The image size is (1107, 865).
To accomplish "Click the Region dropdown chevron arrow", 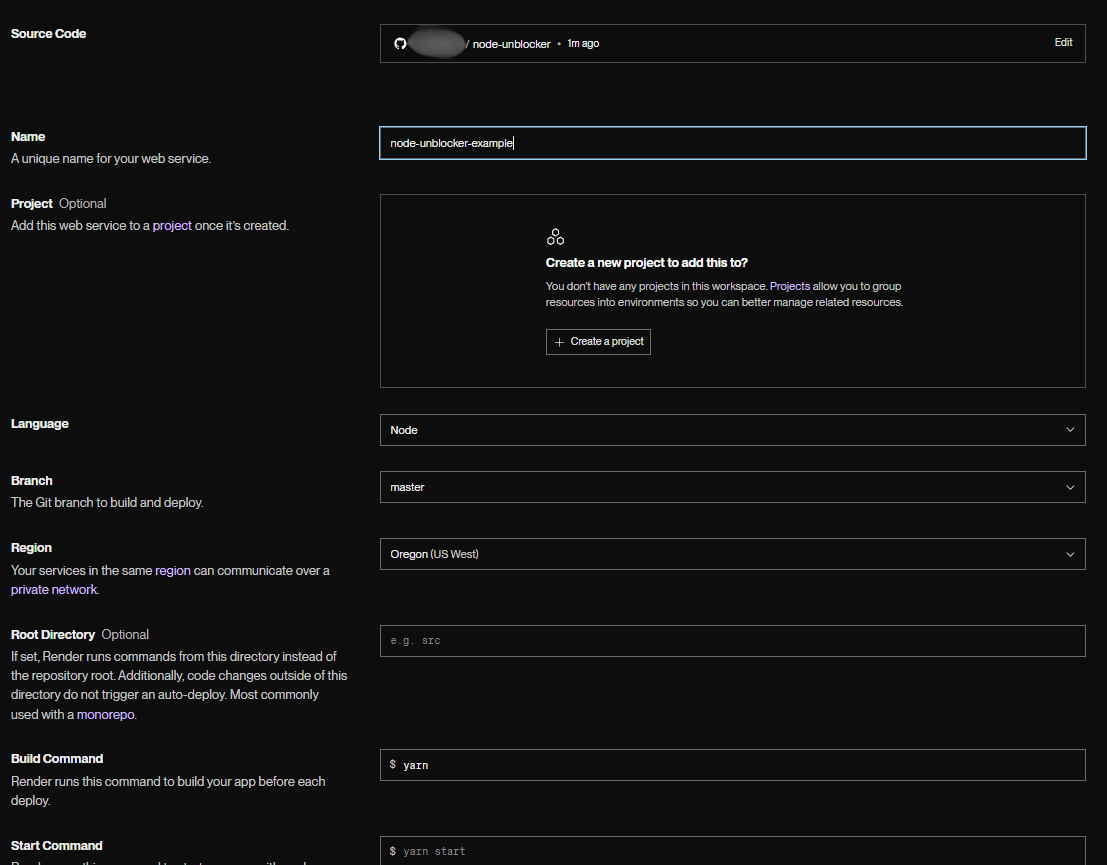I will [1070, 554].
